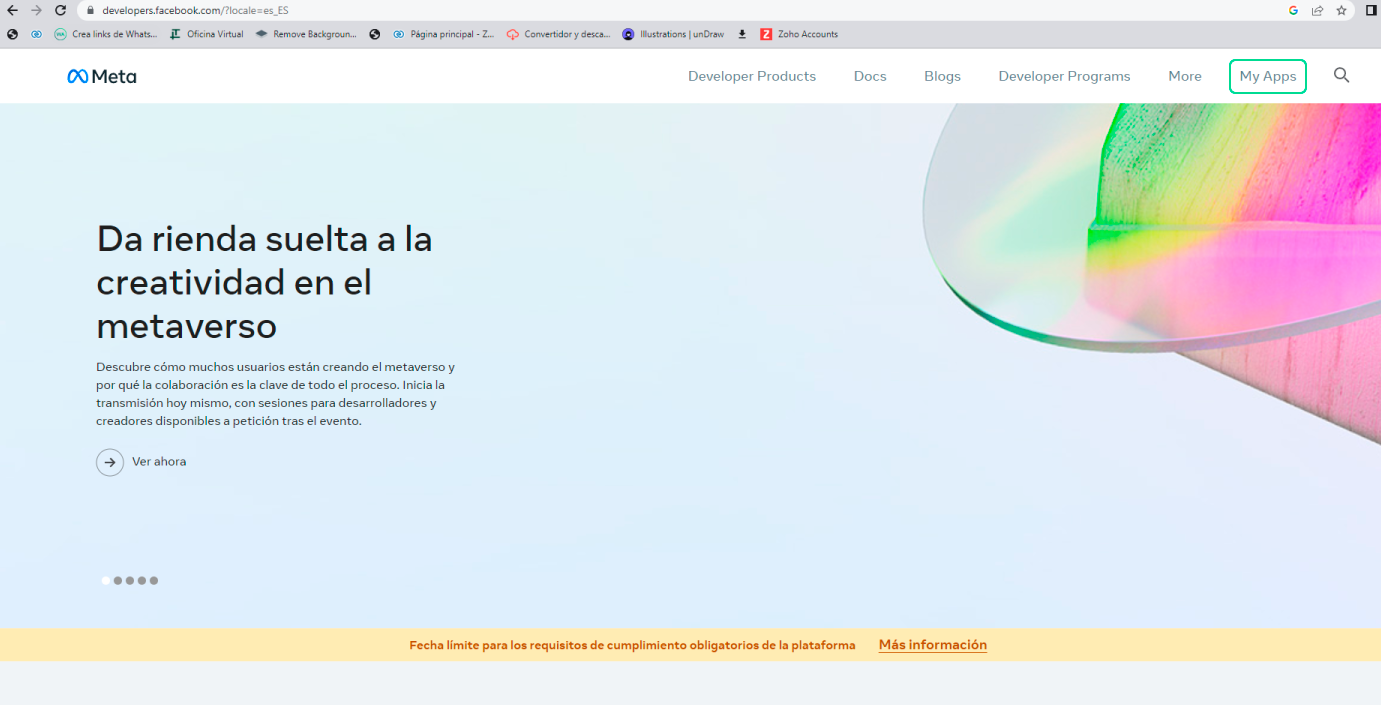1381x705 pixels.
Task: Click the Meta logo in the header
Action: click(x=101, y=76)
